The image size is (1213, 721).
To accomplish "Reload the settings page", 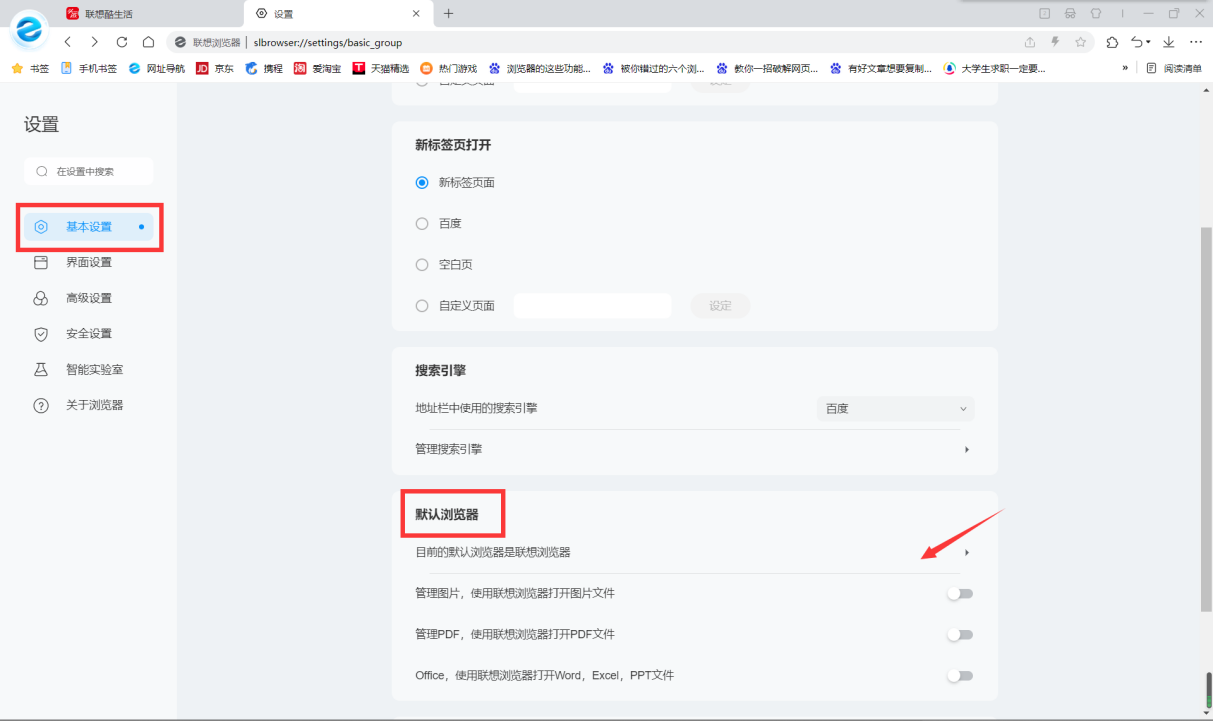I will (122, 42).
